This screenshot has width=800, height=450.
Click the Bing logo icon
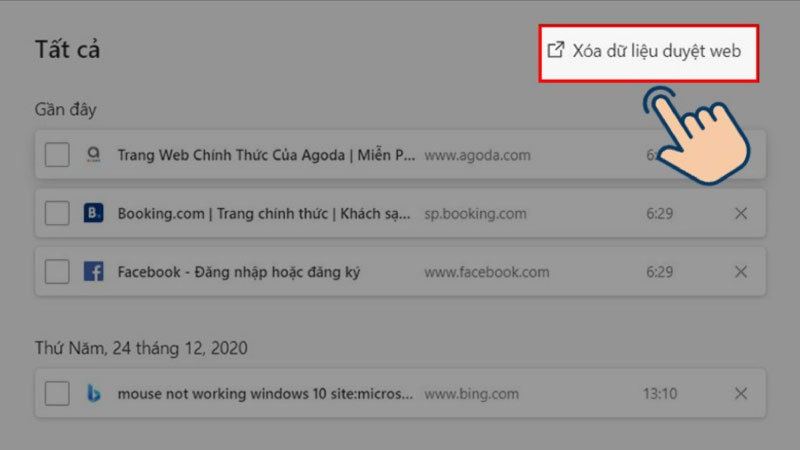point(94,393)
